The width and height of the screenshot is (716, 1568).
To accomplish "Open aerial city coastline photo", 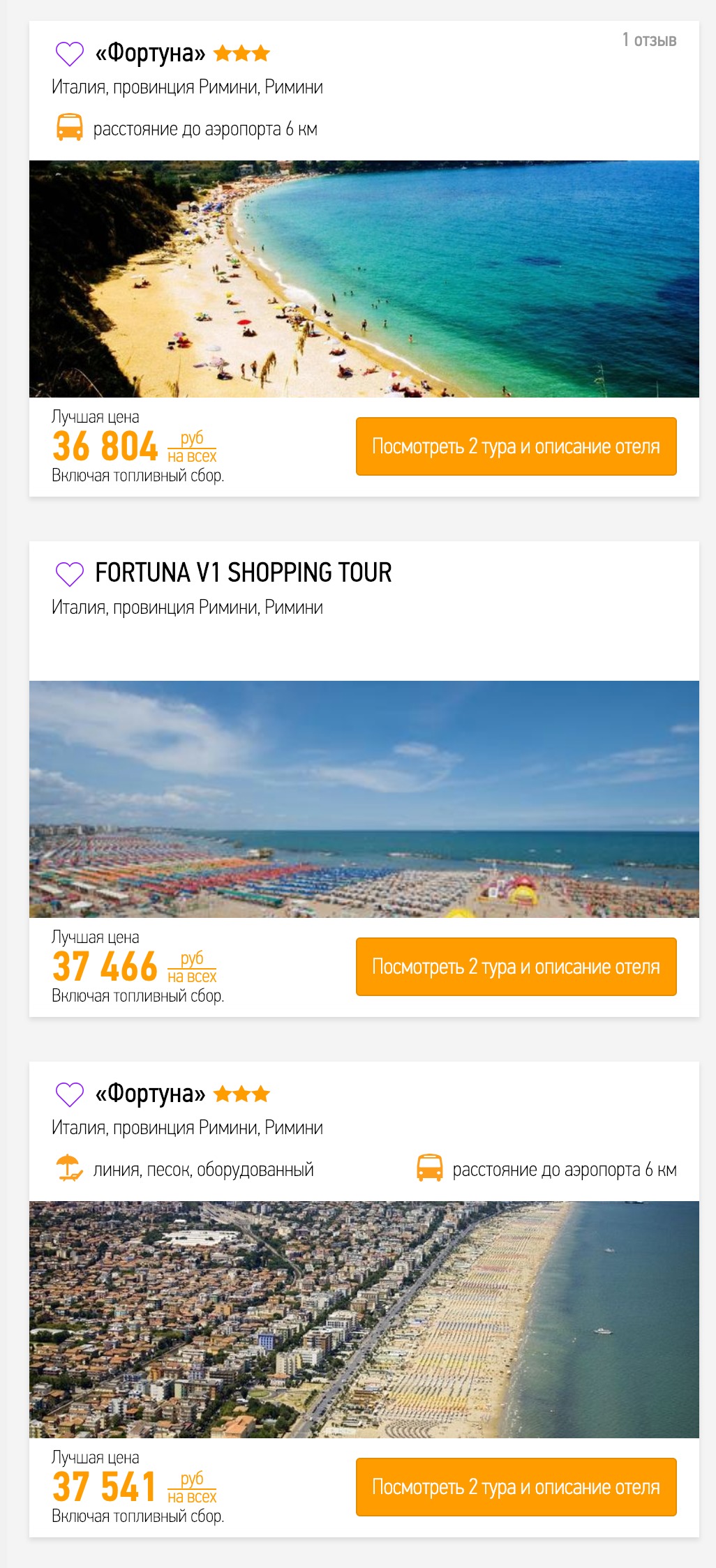I will [364, 1320].
